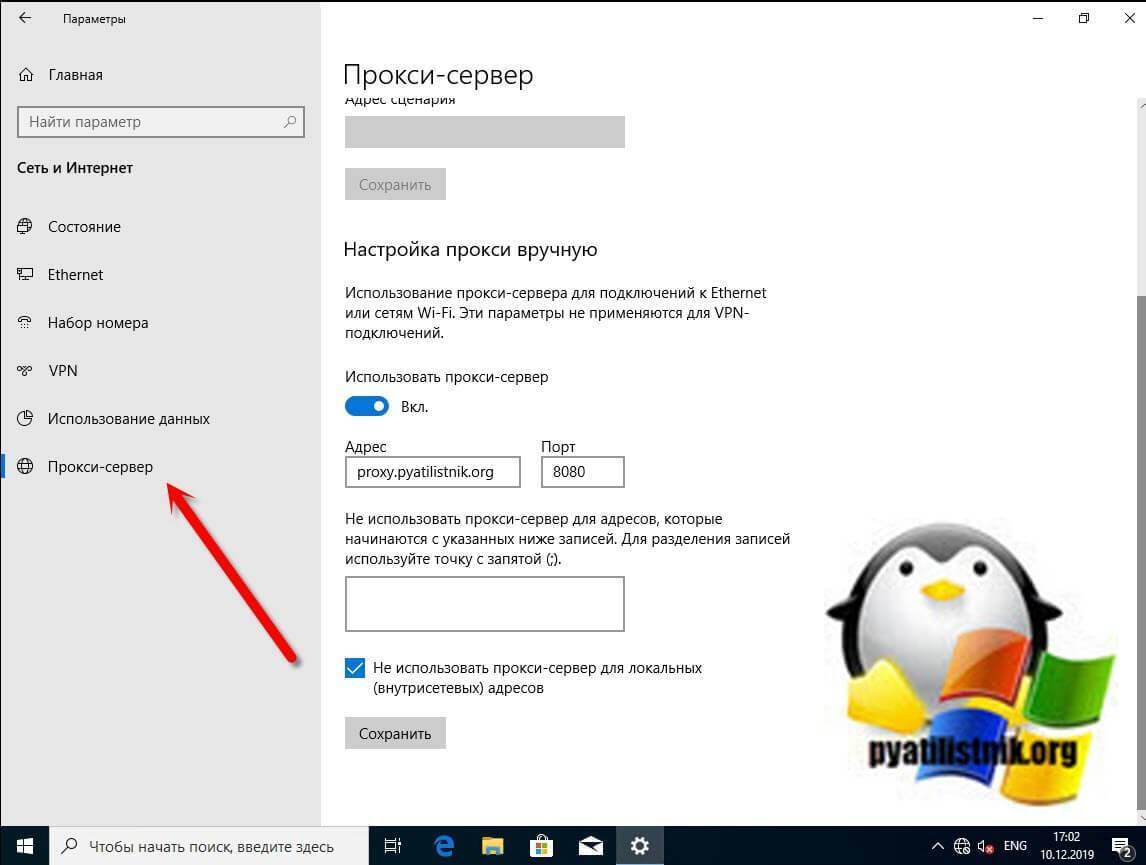
Task: Open Windows Start menu
Action: [24, 846]
